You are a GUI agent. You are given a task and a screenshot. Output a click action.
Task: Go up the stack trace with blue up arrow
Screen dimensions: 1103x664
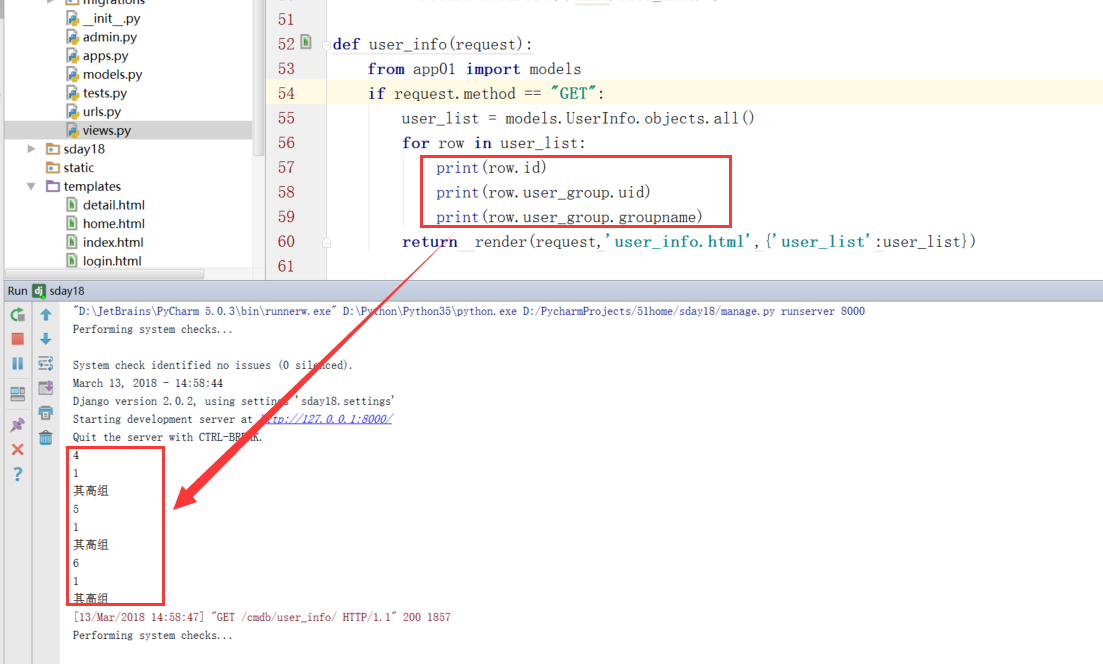[46, 314]
